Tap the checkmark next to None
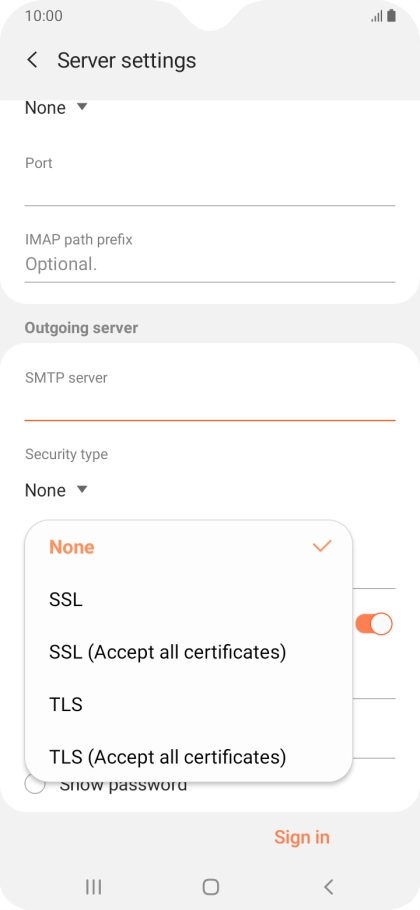420x910 pixels. [322, 546]
